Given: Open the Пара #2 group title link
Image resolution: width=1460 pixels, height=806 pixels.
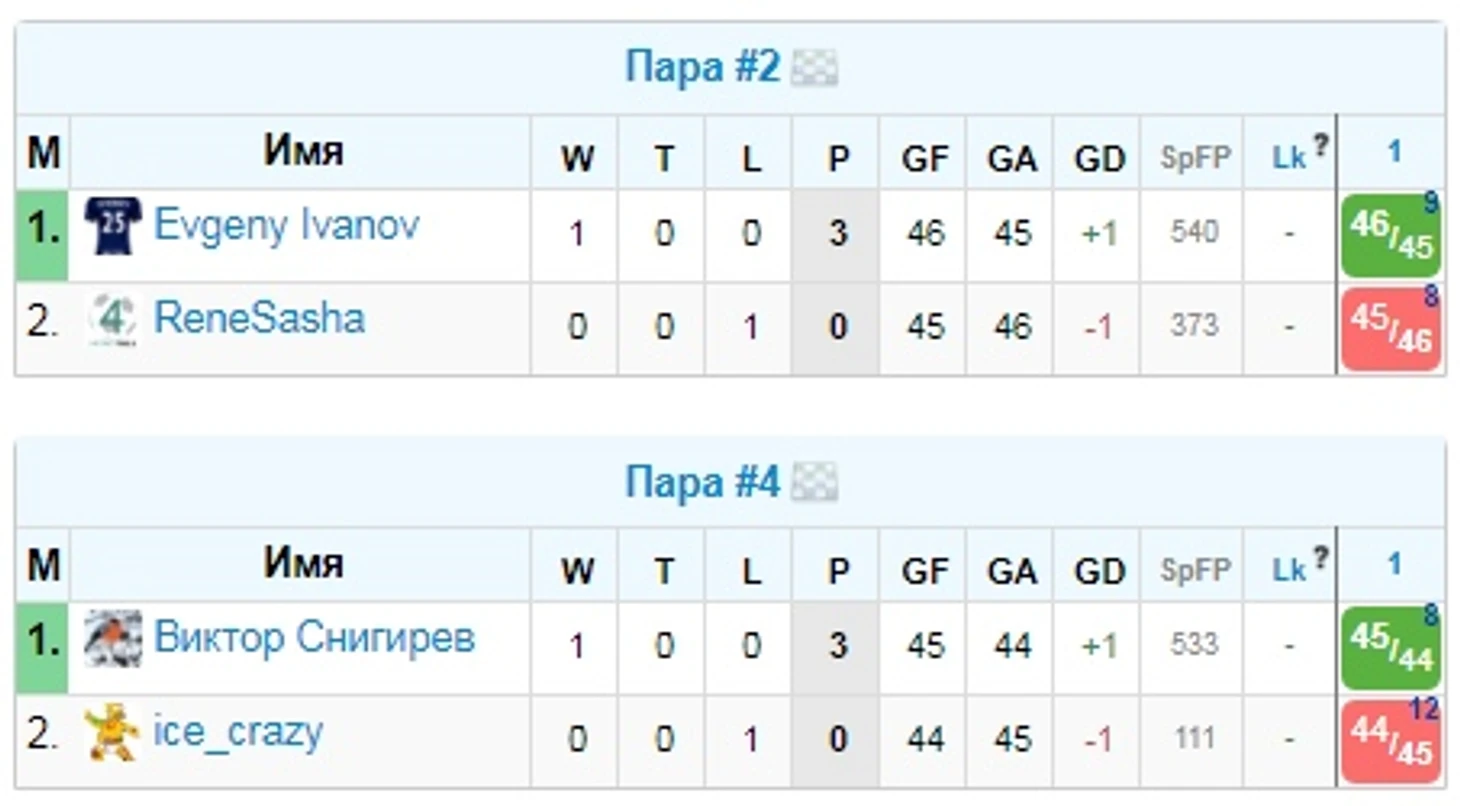Looking at the screenshot, I should point(702,68).
